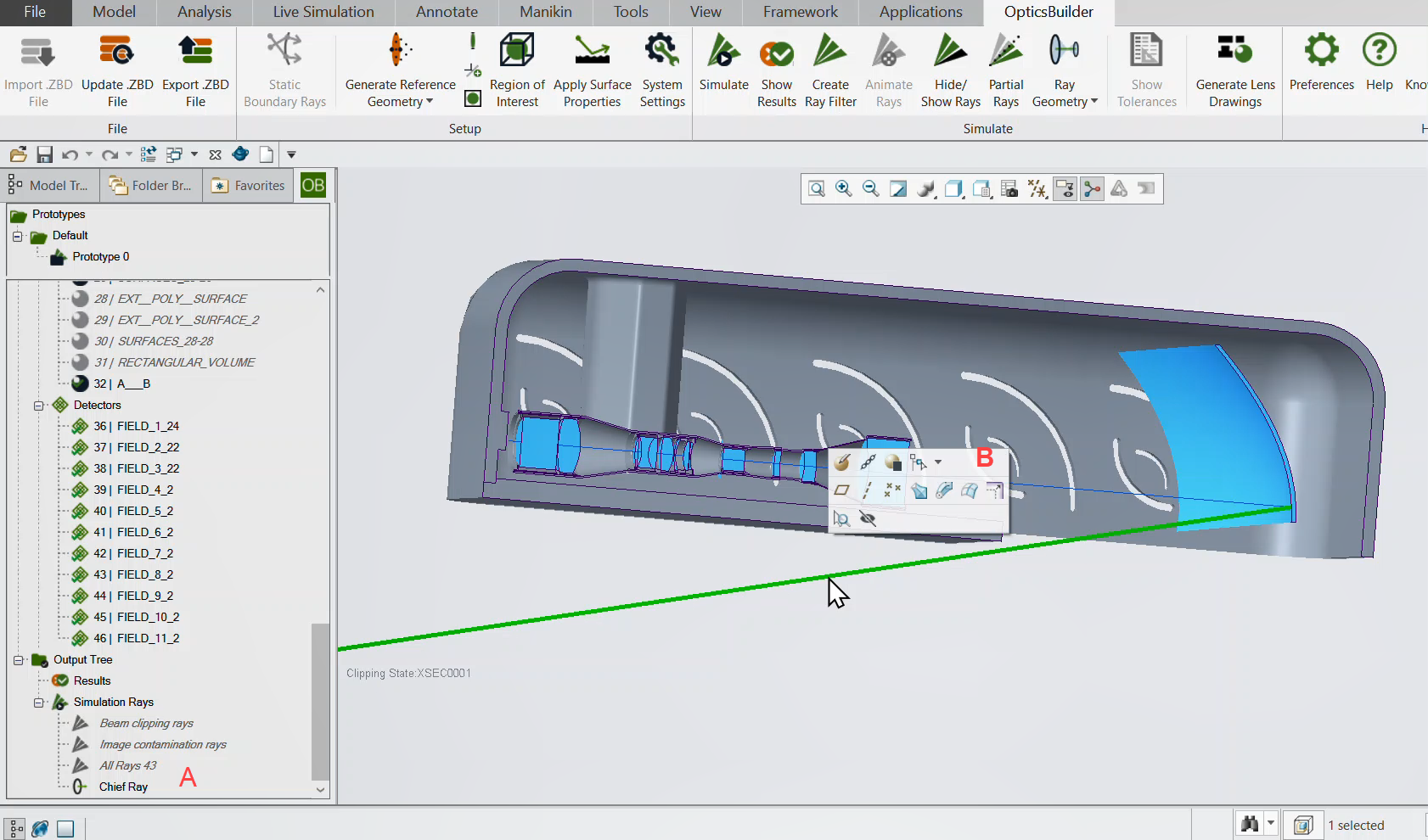Click Import .ZBD File icon
This screenshot has width=1428, height=840.
click(37, 51)
